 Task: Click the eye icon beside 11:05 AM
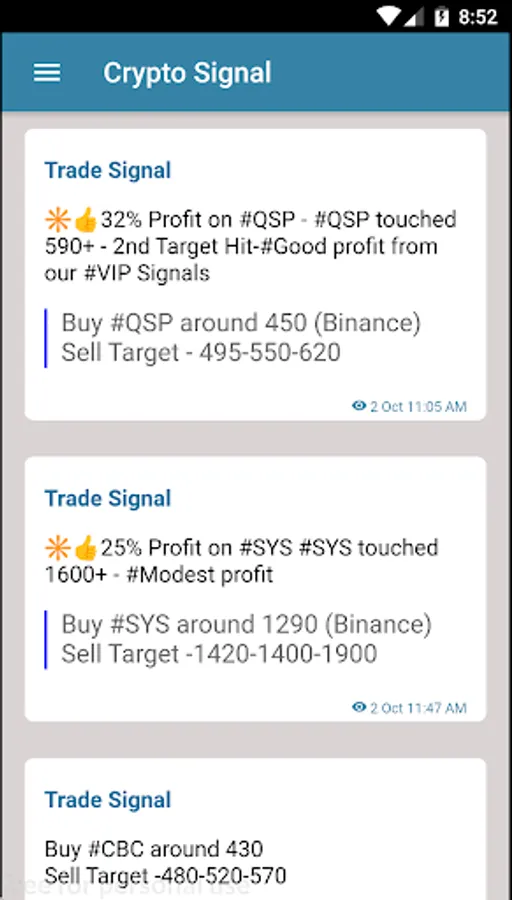[x=359, y=406]
